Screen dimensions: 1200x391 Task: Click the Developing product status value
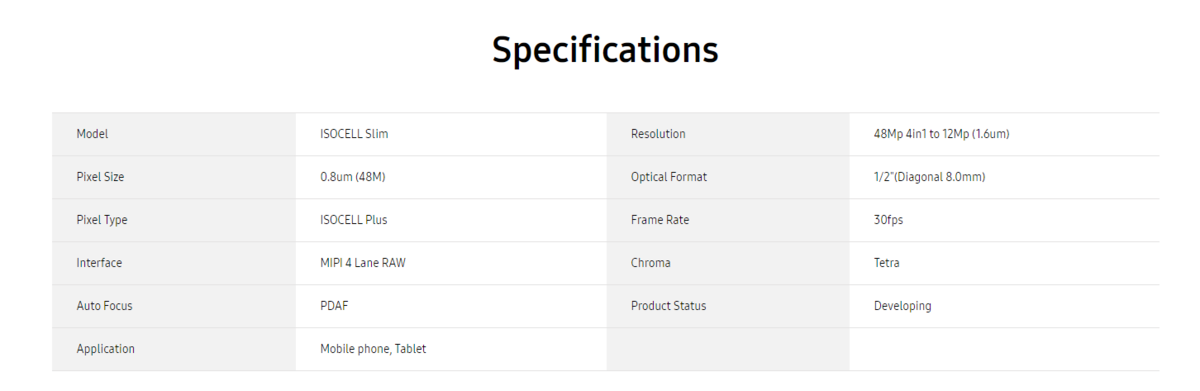pos(902,306)
